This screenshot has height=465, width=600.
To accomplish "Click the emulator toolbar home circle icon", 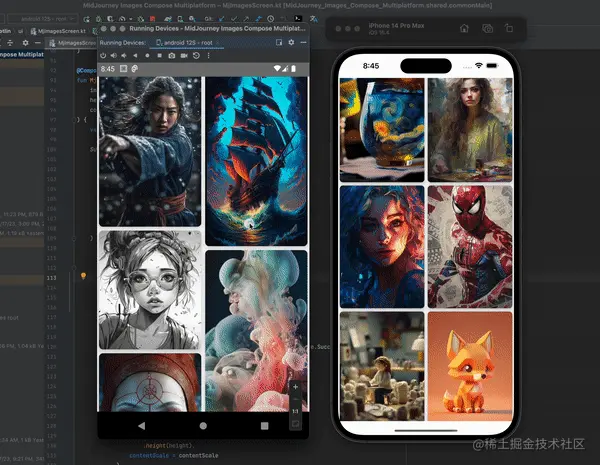I will point(147,55).
